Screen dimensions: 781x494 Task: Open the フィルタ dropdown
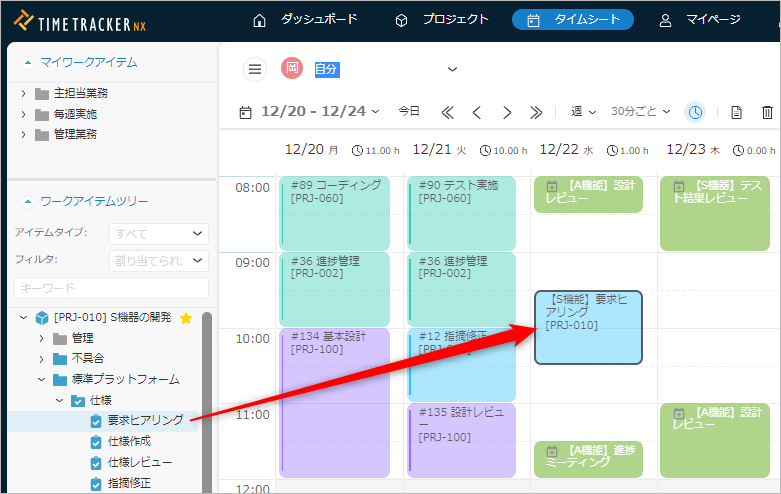coord(159,261)
